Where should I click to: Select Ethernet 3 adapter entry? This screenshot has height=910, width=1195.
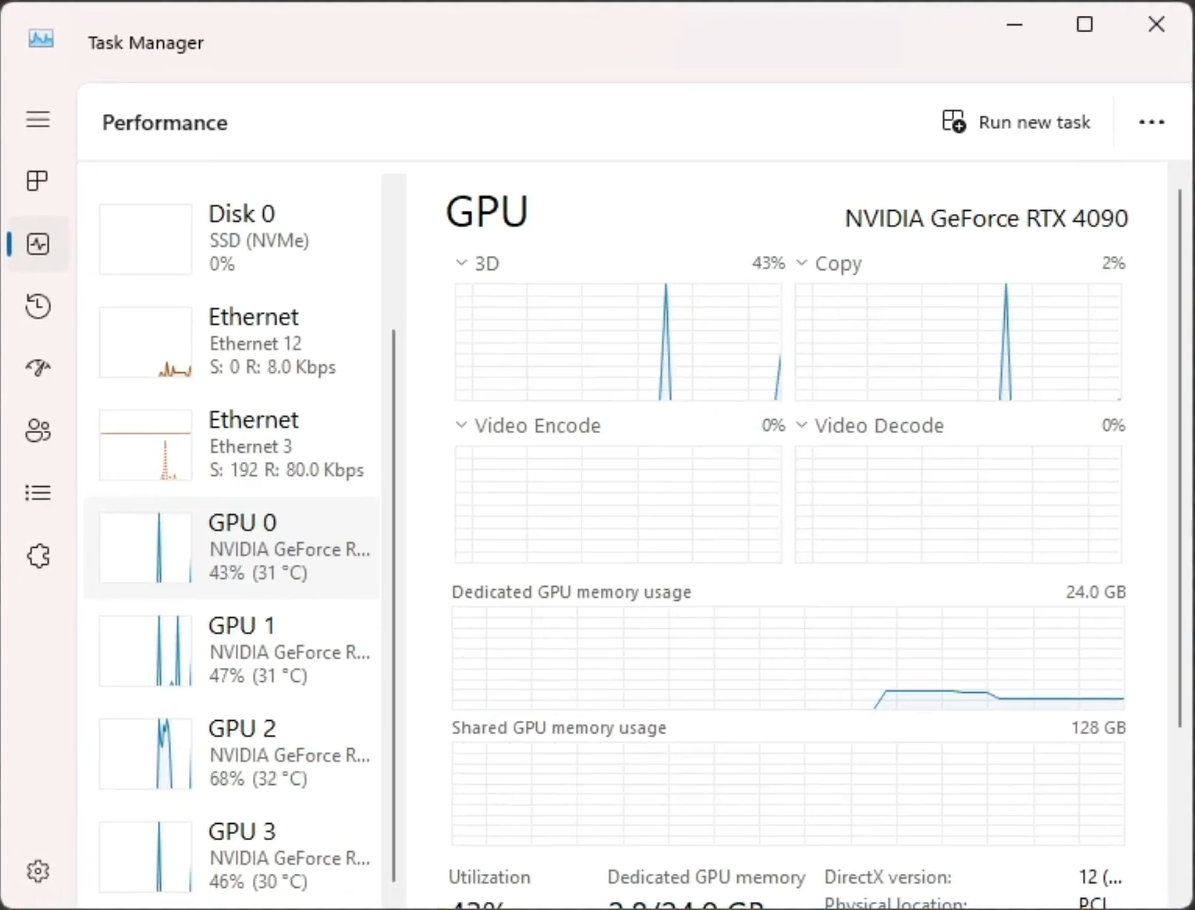point(232,444)
